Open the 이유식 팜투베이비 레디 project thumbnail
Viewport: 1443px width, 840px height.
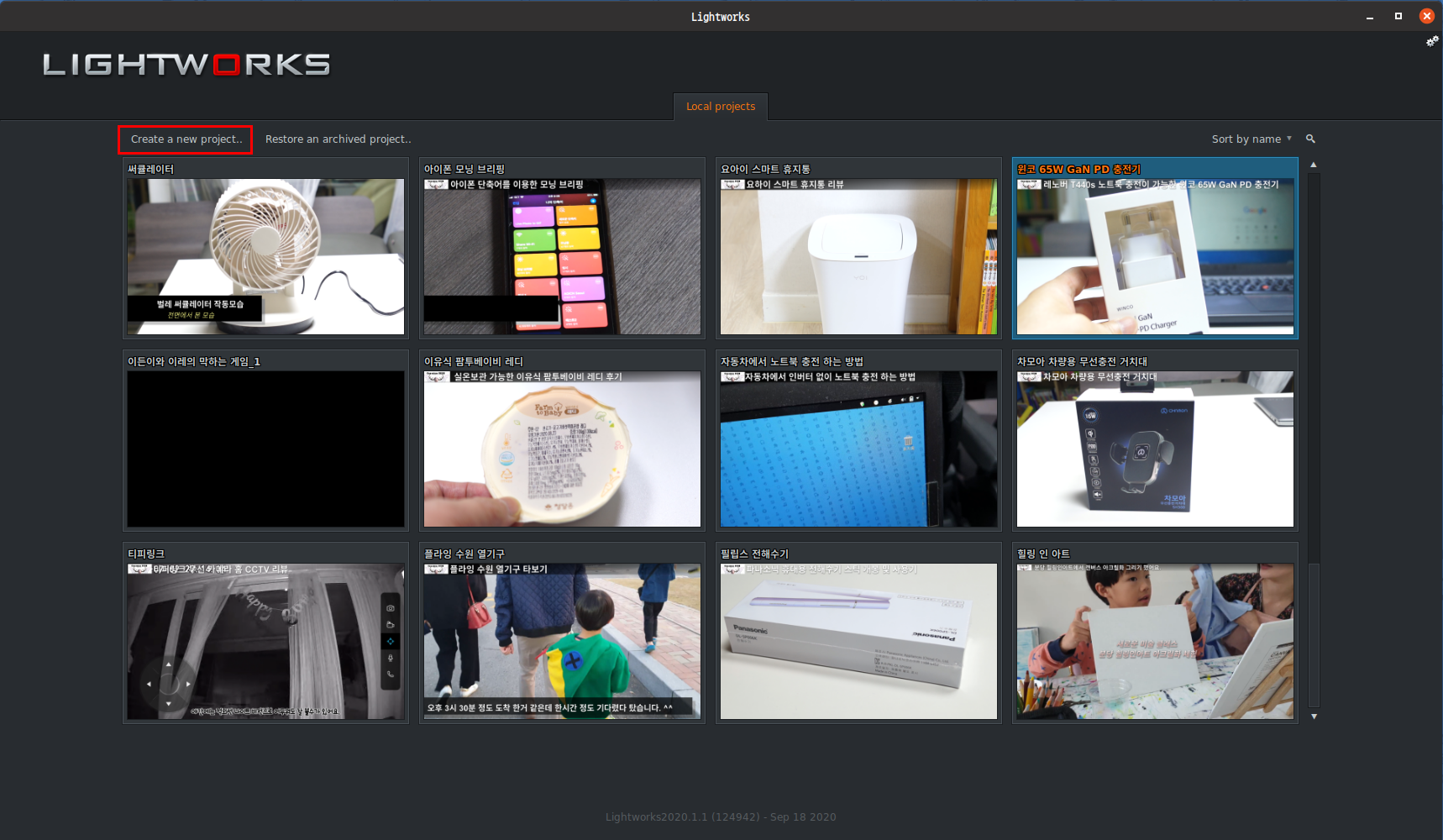tap(562, 449)
